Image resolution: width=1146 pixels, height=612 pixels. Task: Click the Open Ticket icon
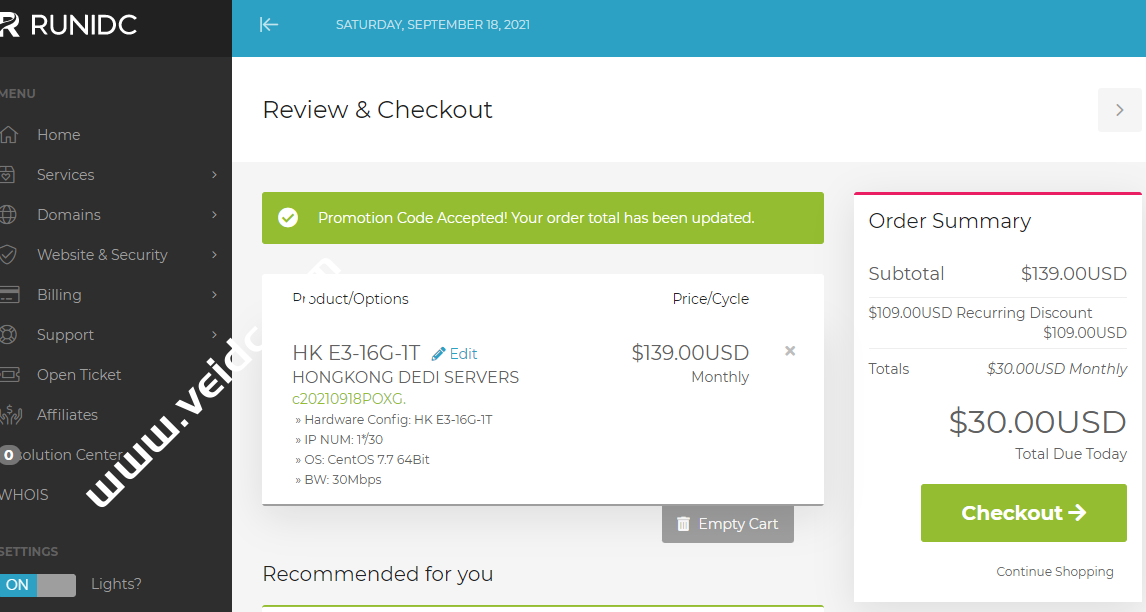[x=9, y=375]
